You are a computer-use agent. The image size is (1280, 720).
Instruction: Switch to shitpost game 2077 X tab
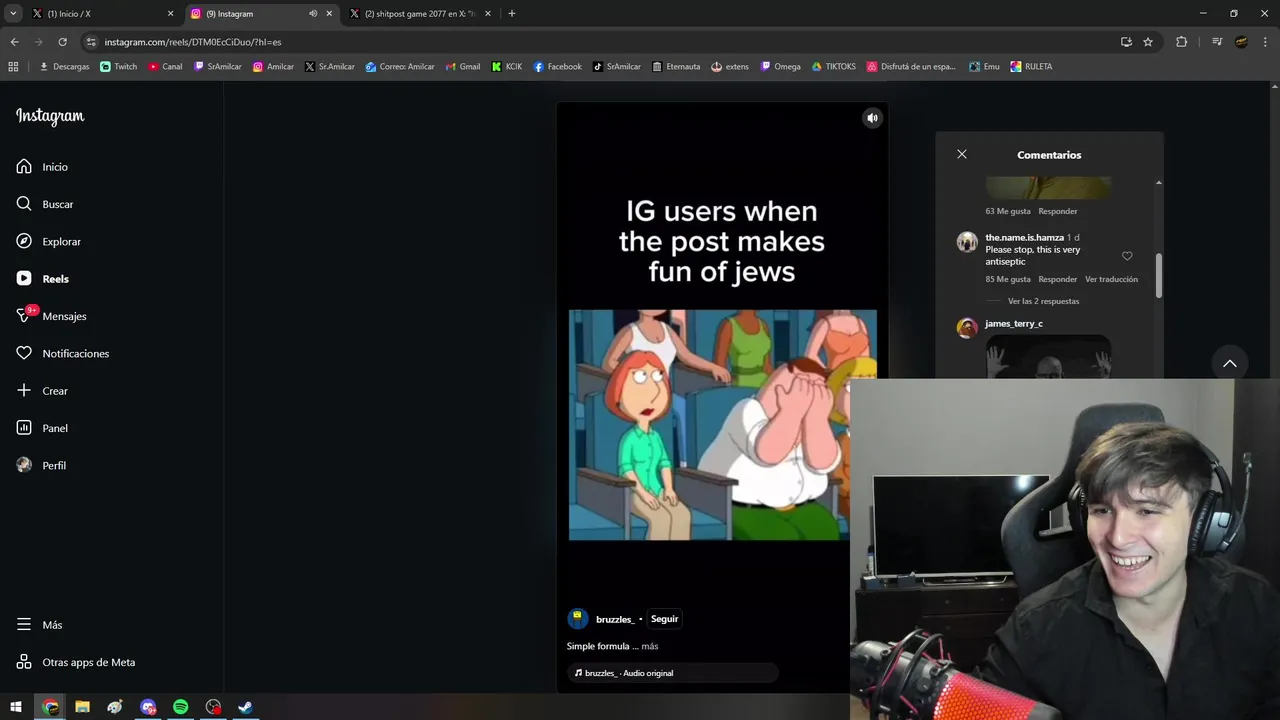(x=420, y=14)
